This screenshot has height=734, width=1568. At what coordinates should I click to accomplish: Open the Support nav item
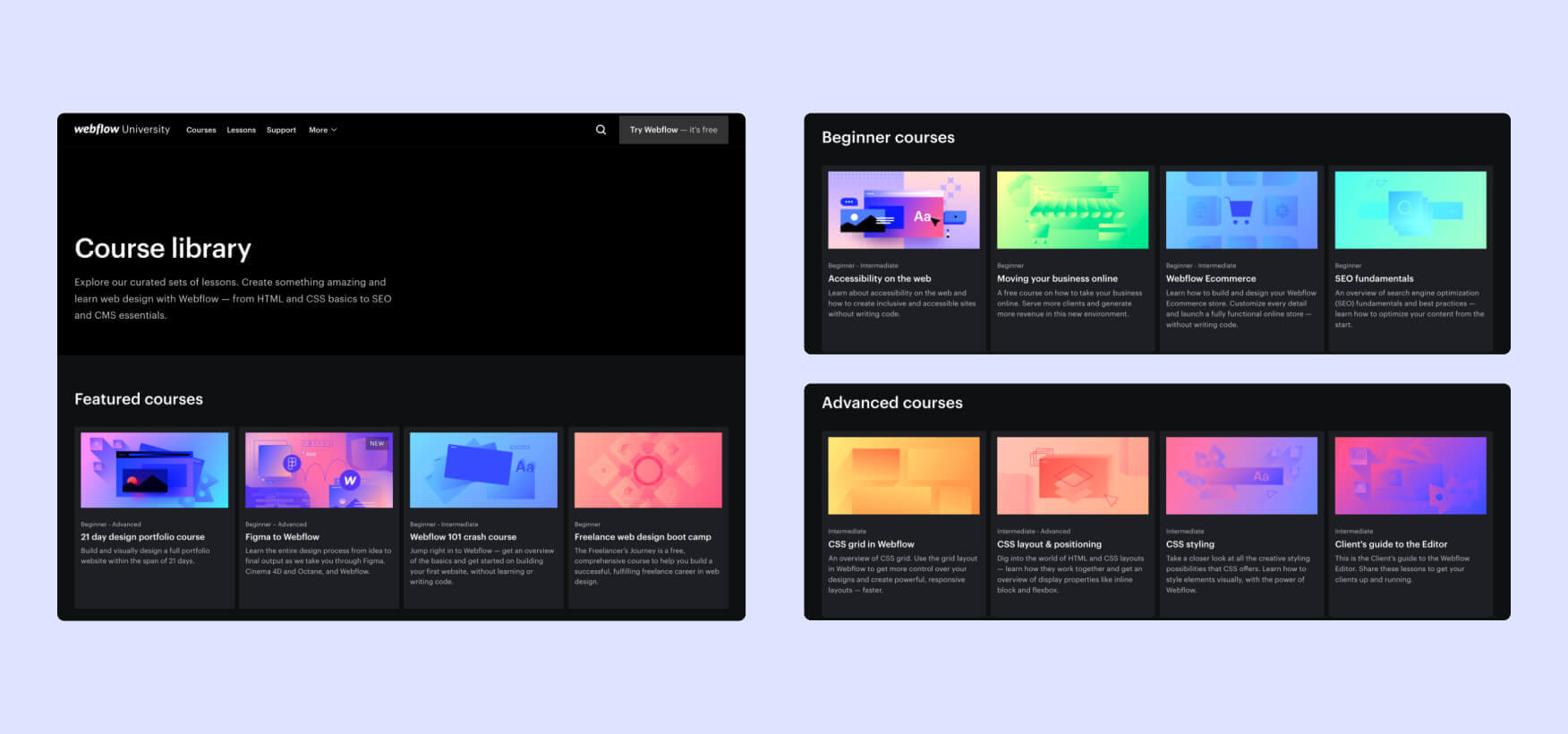click(281, 130)
